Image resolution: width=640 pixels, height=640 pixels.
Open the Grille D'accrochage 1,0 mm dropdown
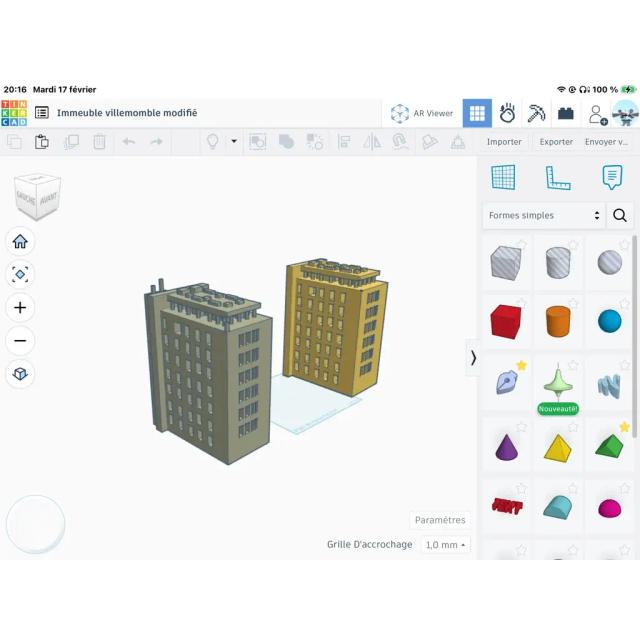click(x=445, y=544)
